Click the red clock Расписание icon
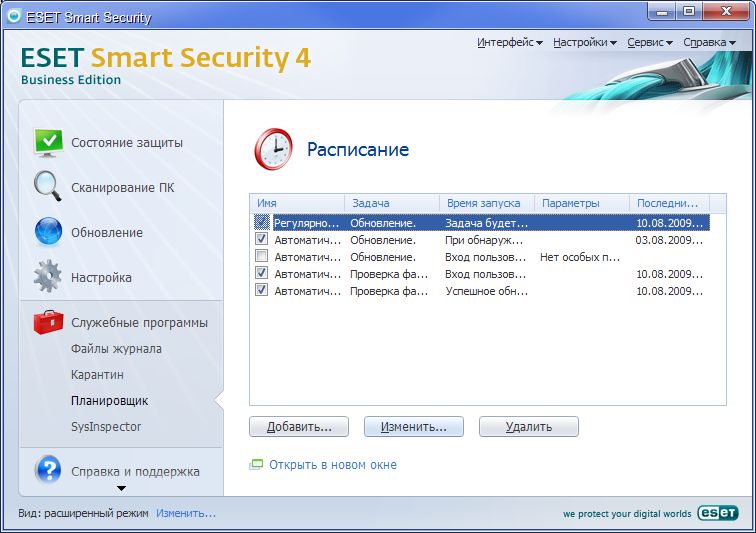Image resolution: width=756 pixels, height=533 pixels. [x=272, y=149]
